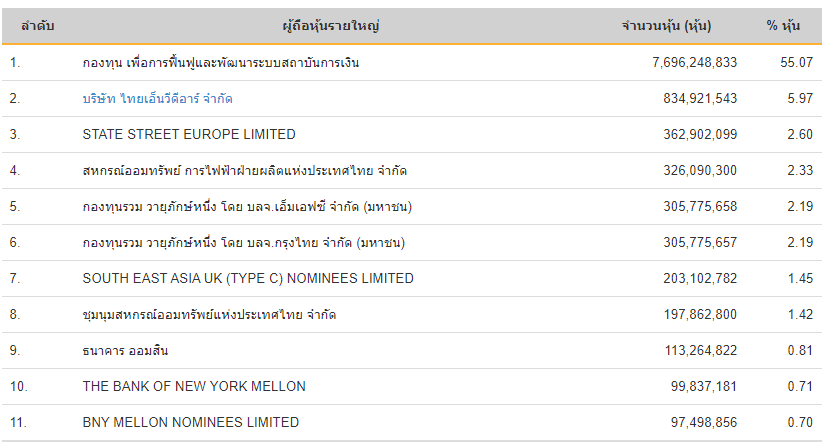Select the วายุภักษ์หนึ่ง โดย บลจ.เอ็มเอฟซี row
The width and height of the screenshot is (826, 442).
412,207
